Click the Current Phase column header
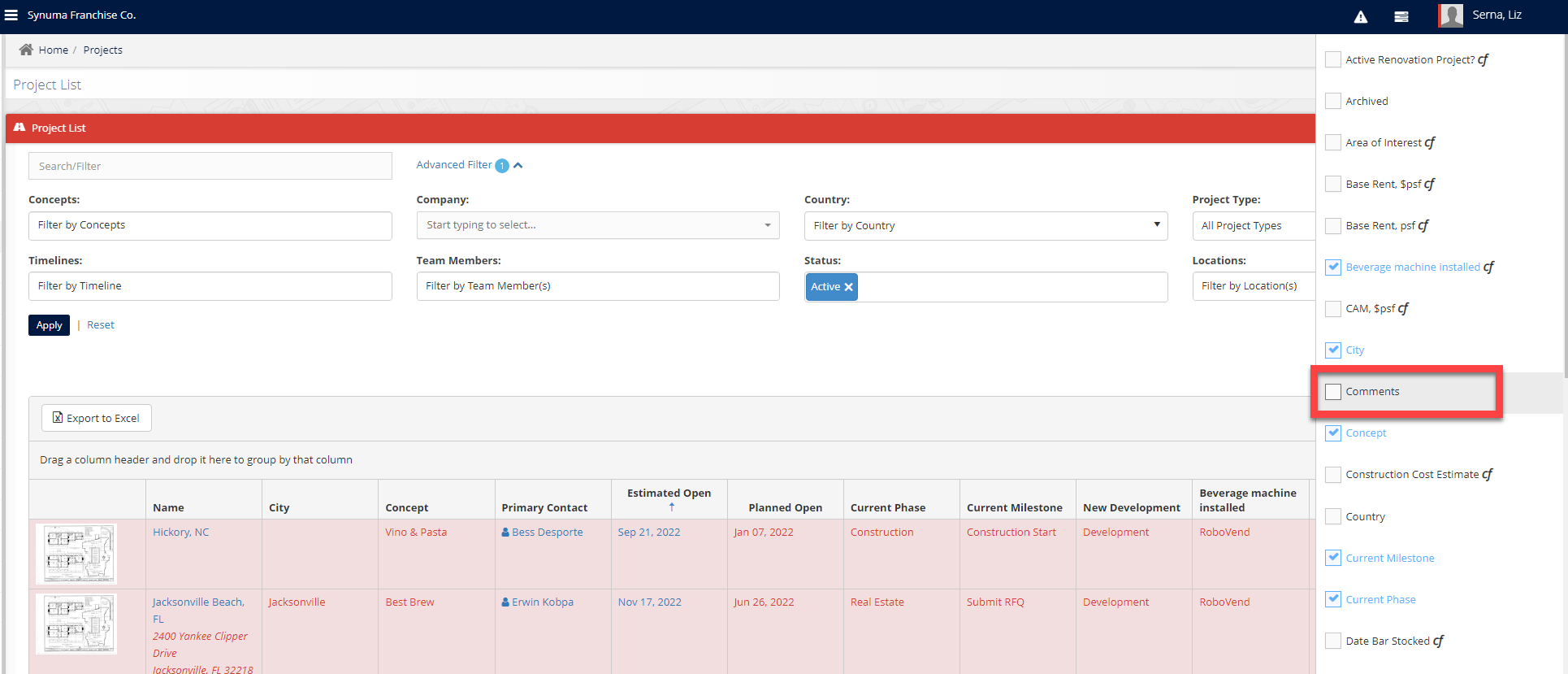The width and height of the screenshot is (1568, 674). click(x=887, y=507)
